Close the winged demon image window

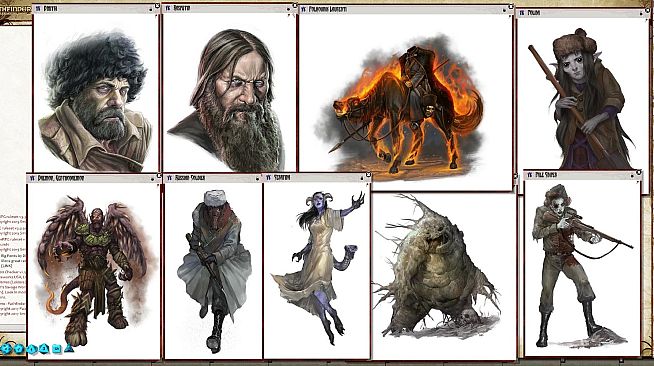coord(159,175)
